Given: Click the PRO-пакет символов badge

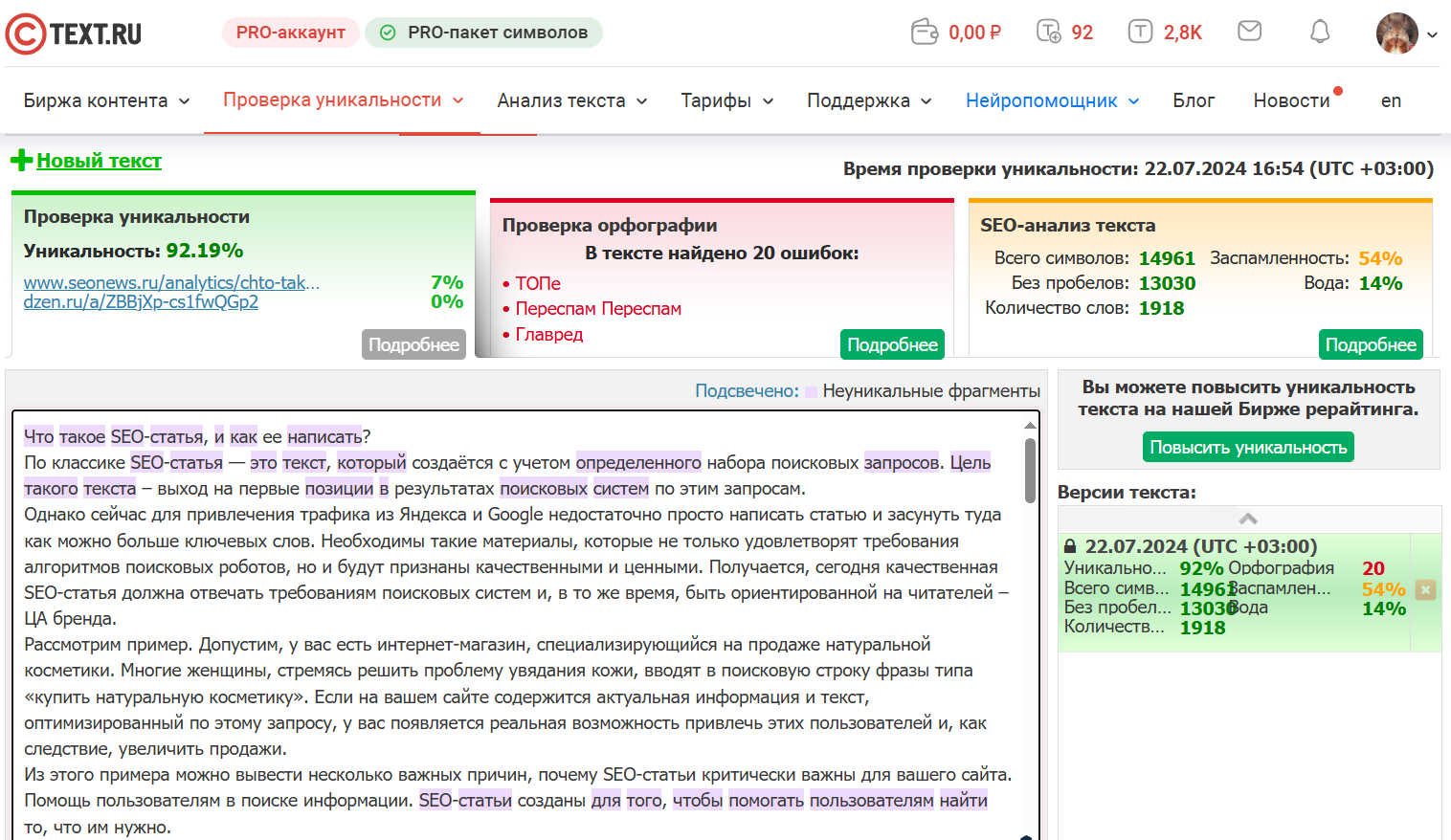Looking at the screenshot, I should click(483, 33).
